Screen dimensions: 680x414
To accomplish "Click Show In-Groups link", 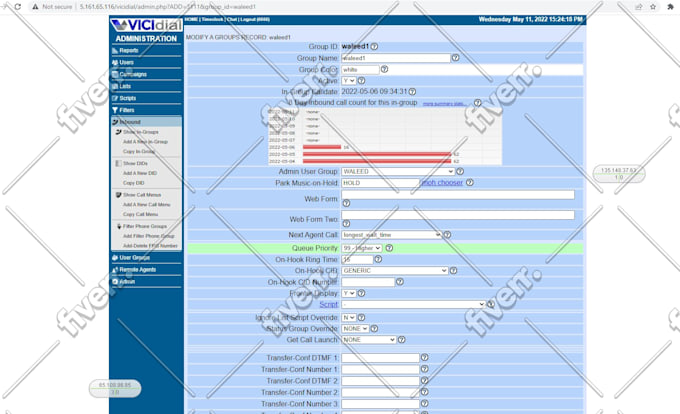I will pos(141,132).
